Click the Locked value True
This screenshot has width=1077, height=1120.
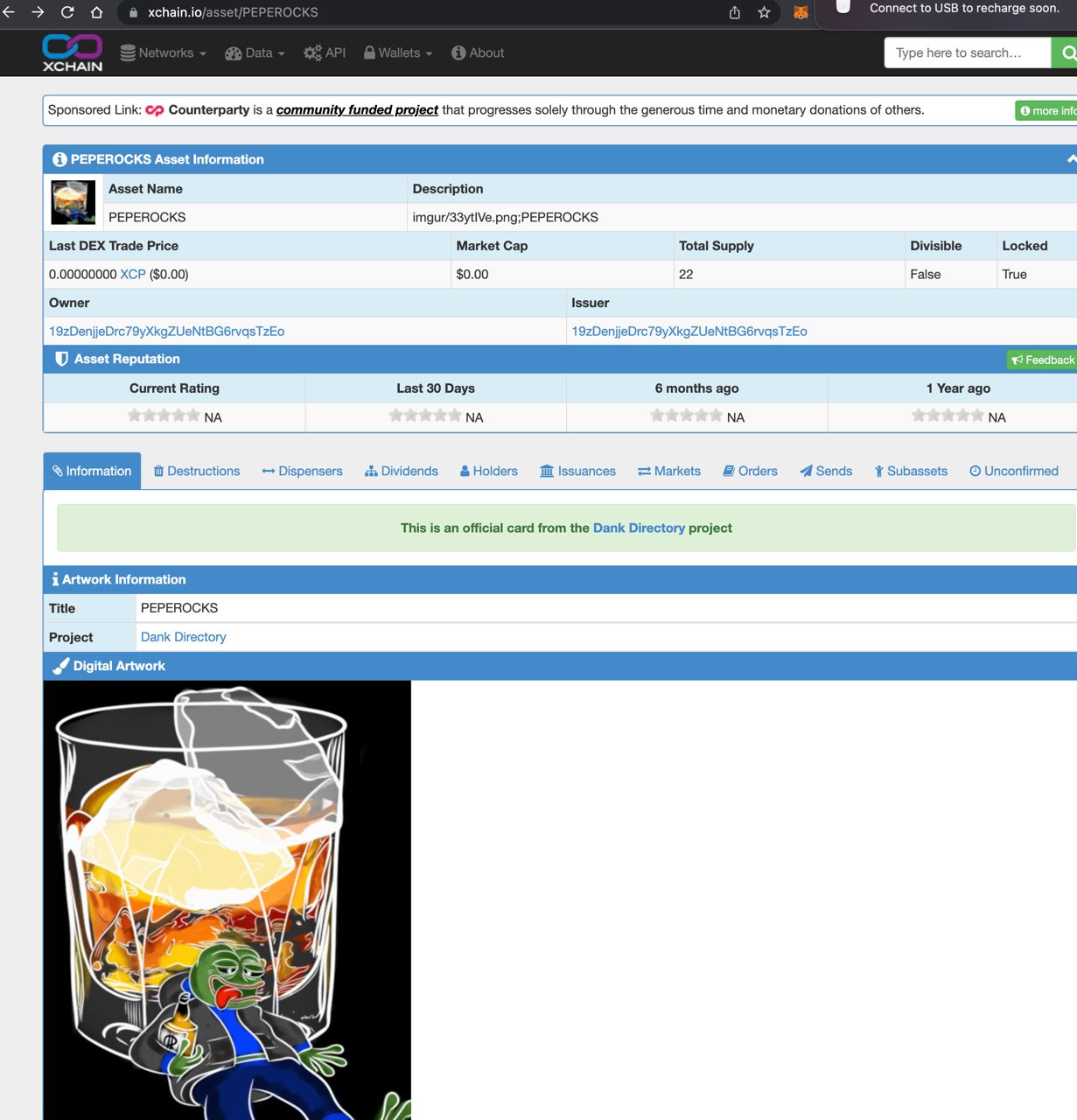[1015, 274]
